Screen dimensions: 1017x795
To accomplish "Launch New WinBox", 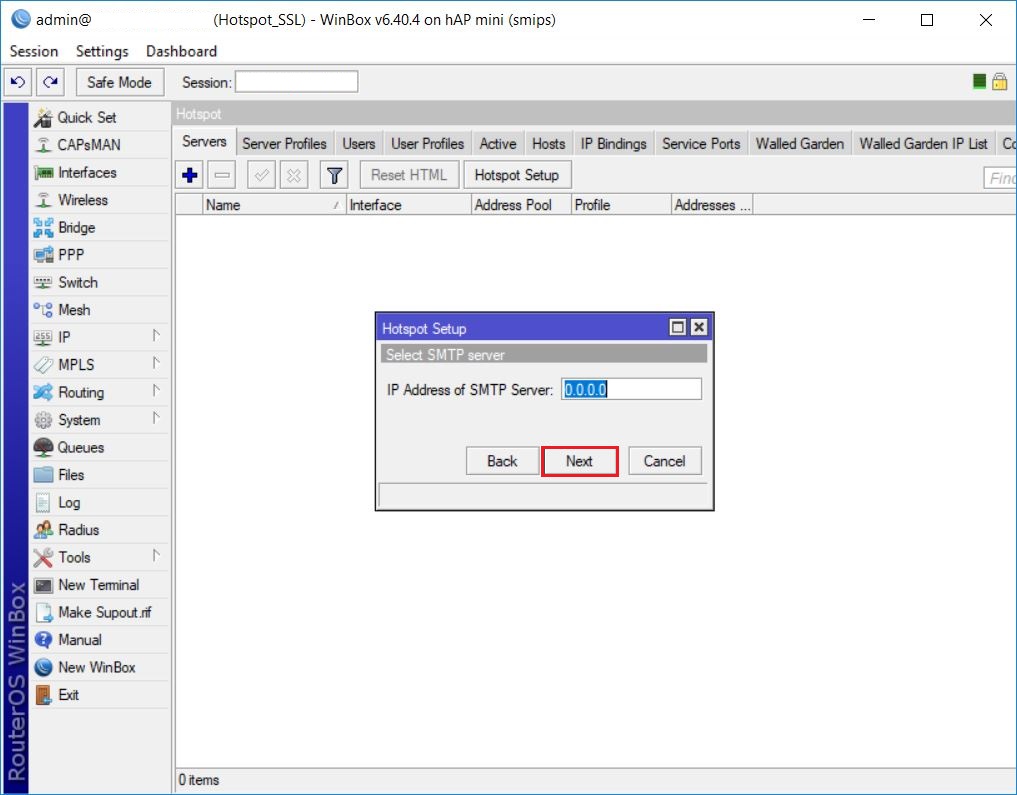I will coord(101,667).
